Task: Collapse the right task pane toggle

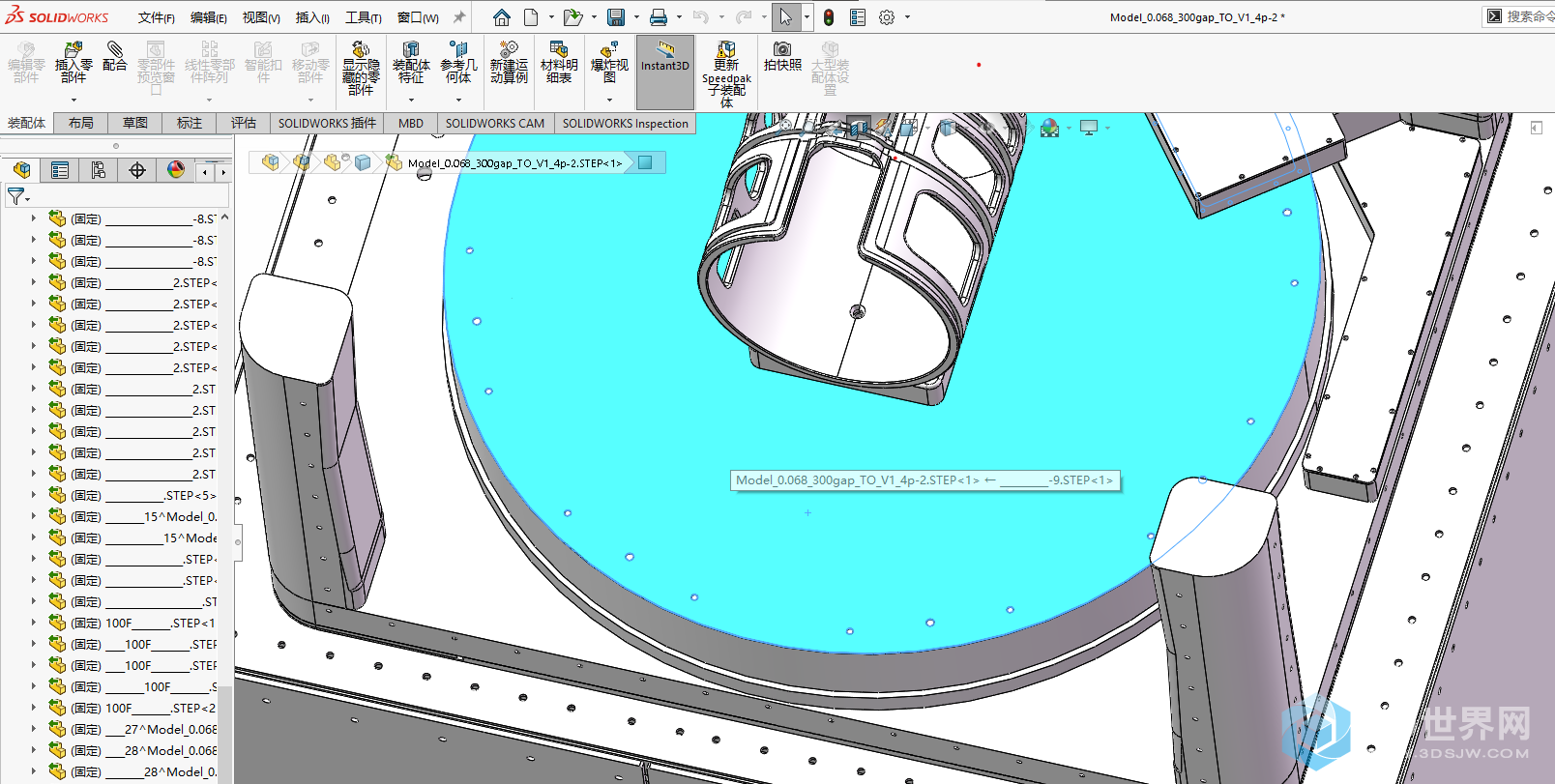Action: (1537, 128)
